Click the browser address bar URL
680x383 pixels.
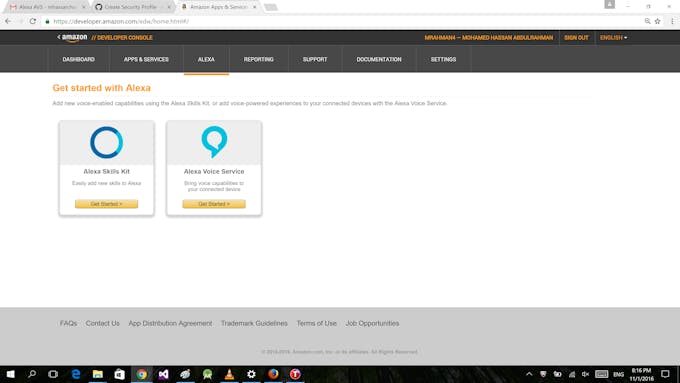[121, 21]
